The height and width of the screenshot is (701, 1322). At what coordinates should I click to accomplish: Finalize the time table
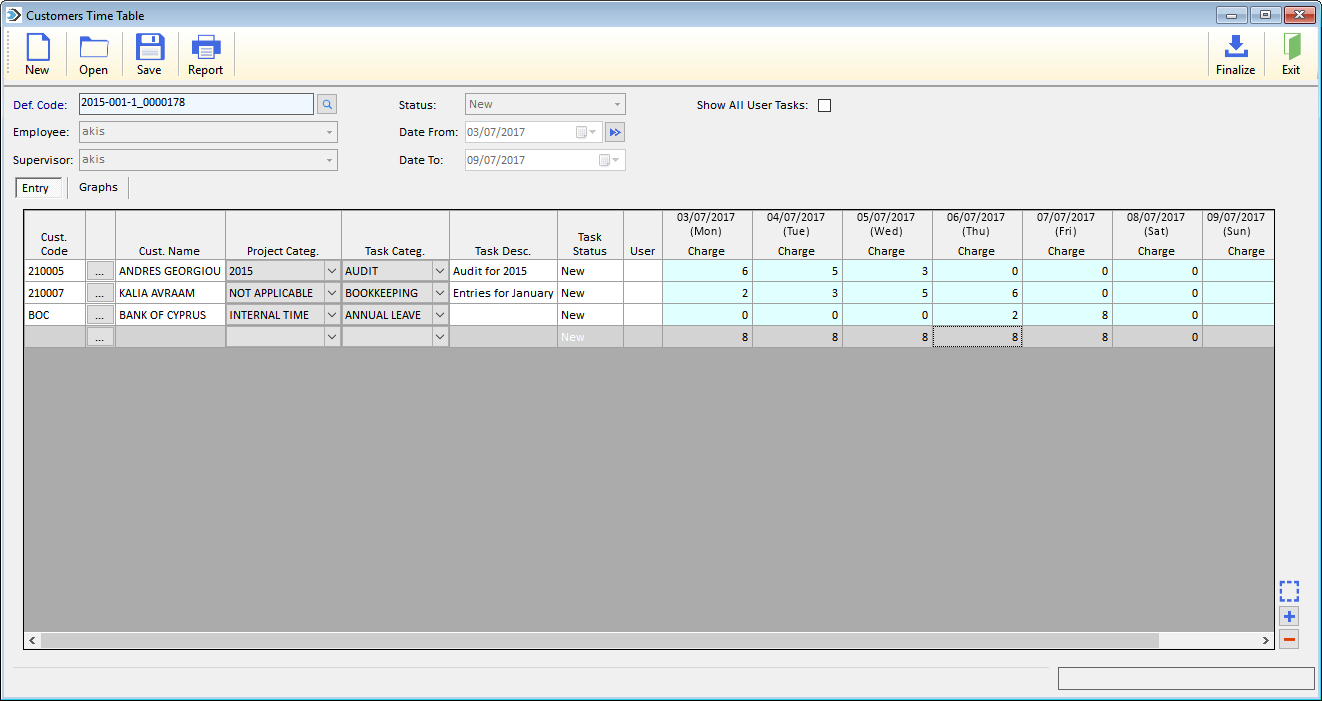coord(1235,53)
